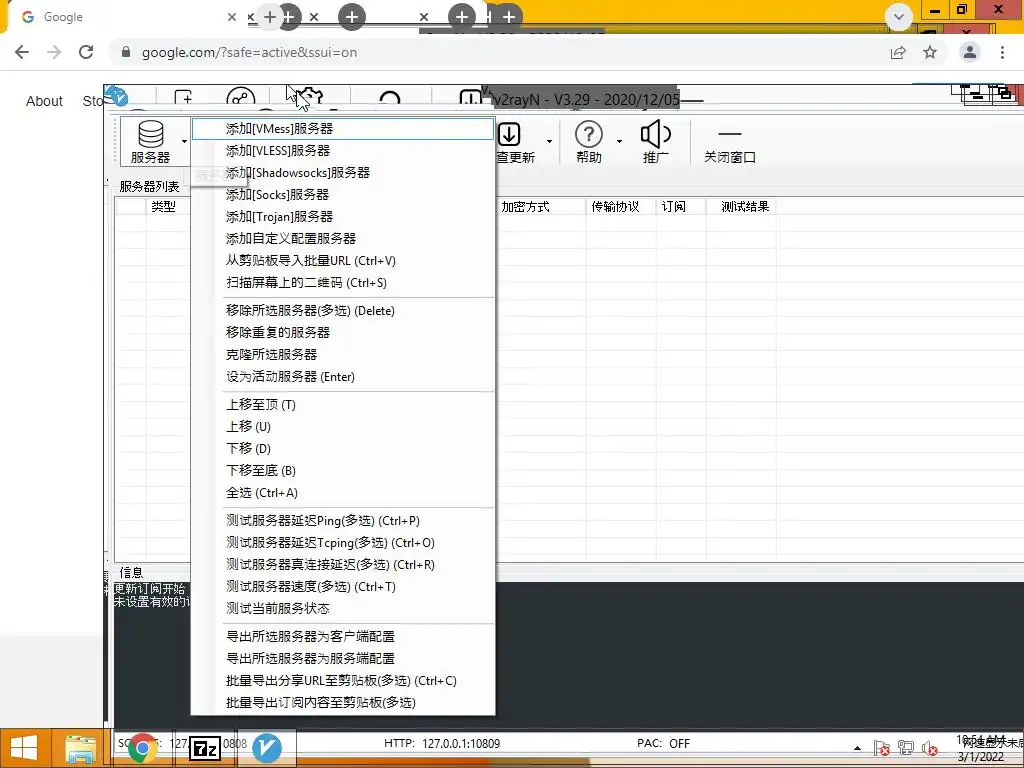Image resolution: width=1024 pixels, height=768 pixels.
Task: Choose 从剪贴板导入批量URL (Ctrl+V)
Action: [x=343, y=261]
